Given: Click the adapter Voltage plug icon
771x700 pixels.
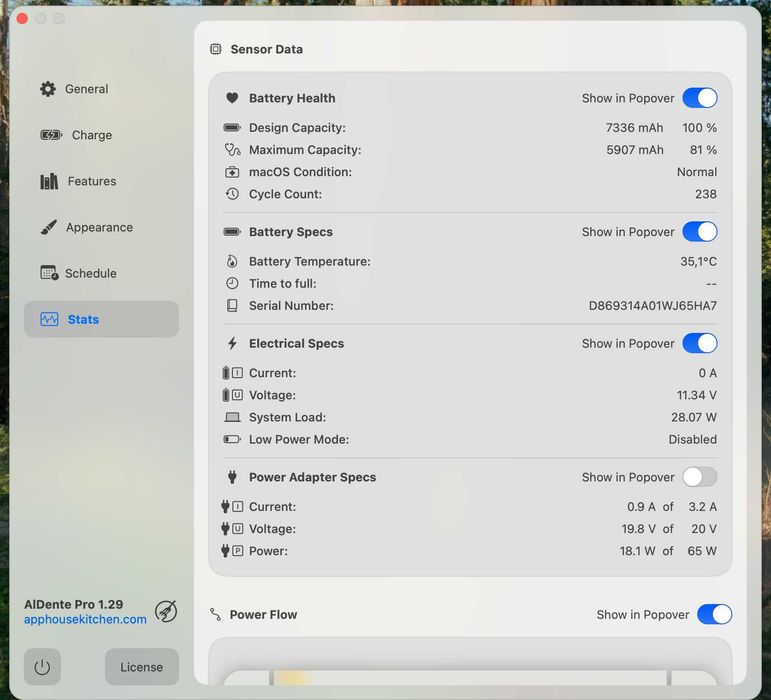Looking at the screenshot, I should (232, 529).
